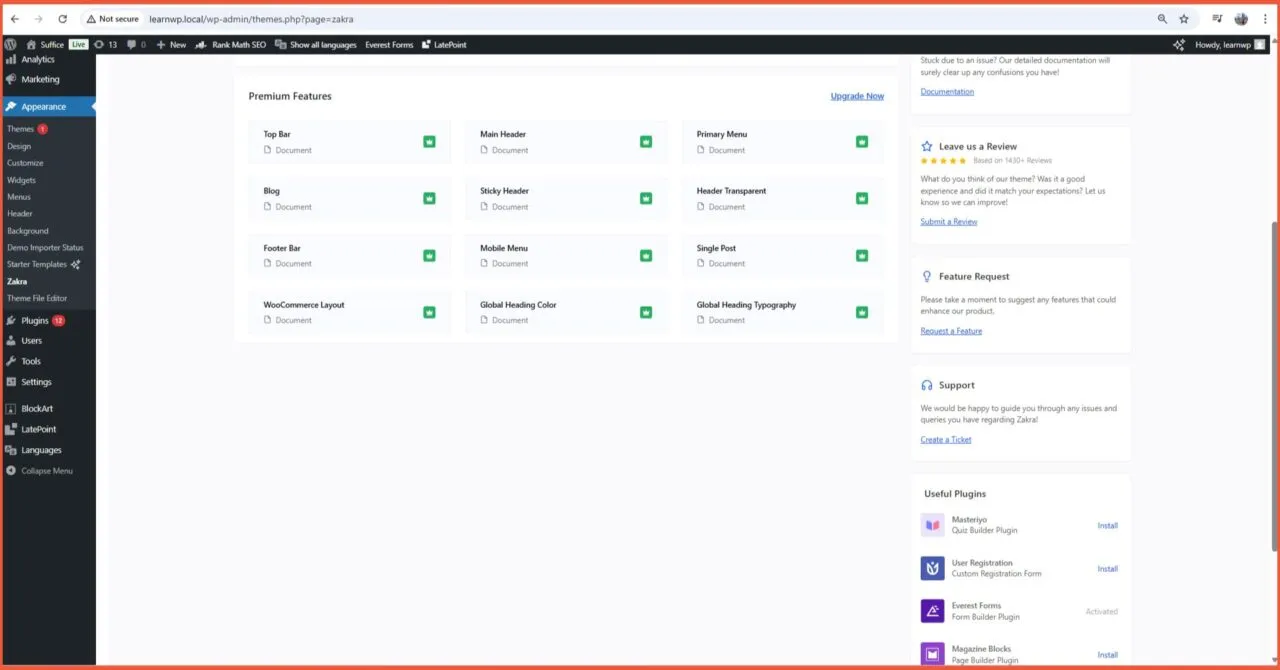Click the Masteriyo plugin icon
This screenshot has width=1280, height=670.
click(x=932, y=525)
